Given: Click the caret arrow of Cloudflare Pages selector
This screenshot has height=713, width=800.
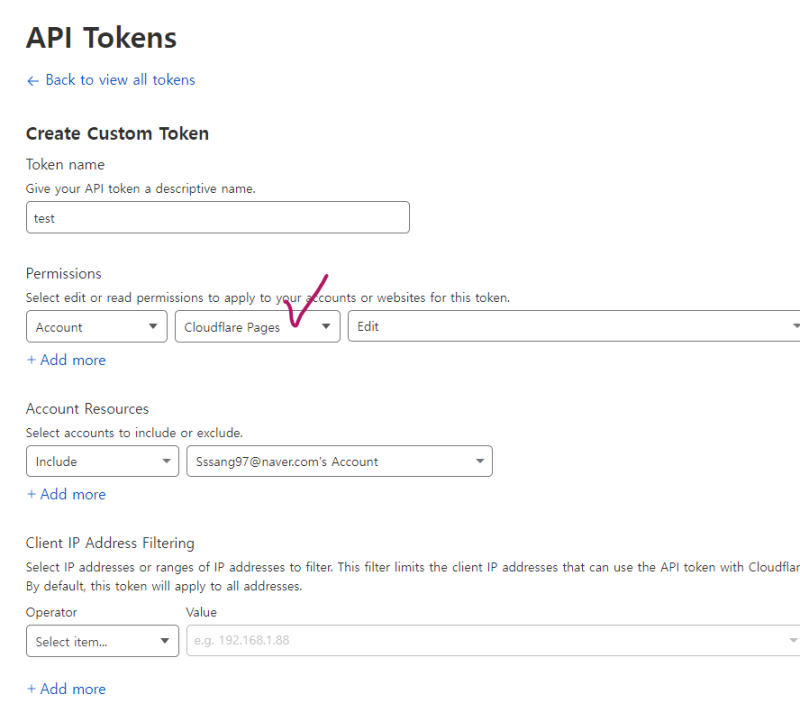Looking at the screenshot, I should point(326,327).
